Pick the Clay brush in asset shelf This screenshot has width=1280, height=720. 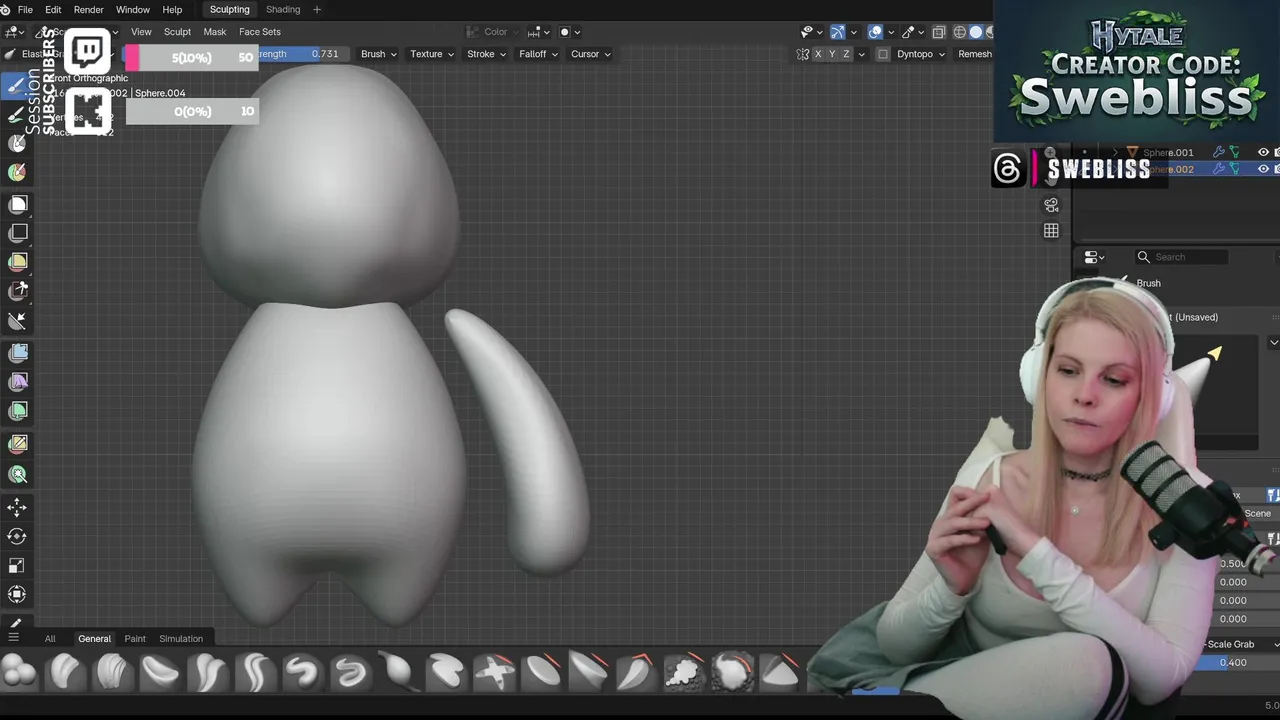point(66,671)
